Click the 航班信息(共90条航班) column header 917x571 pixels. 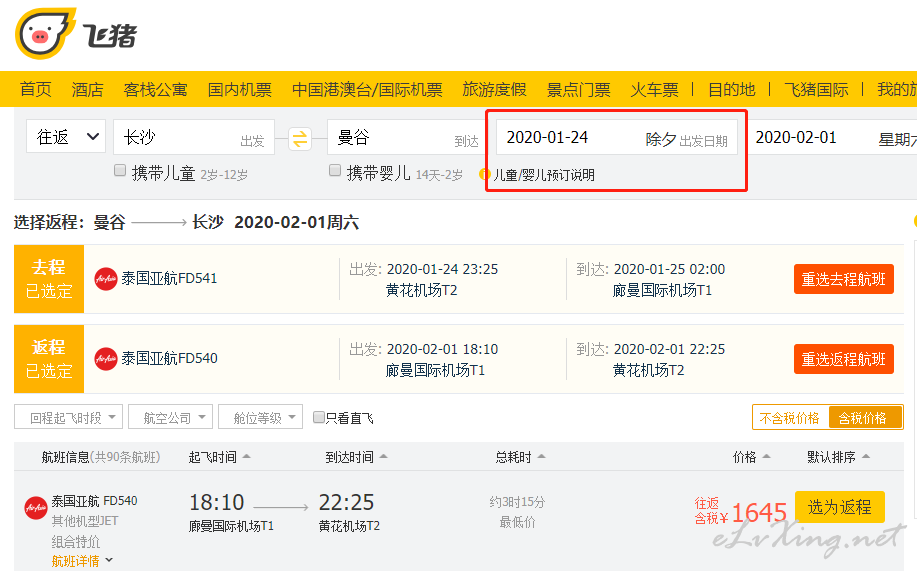[101, 457]
